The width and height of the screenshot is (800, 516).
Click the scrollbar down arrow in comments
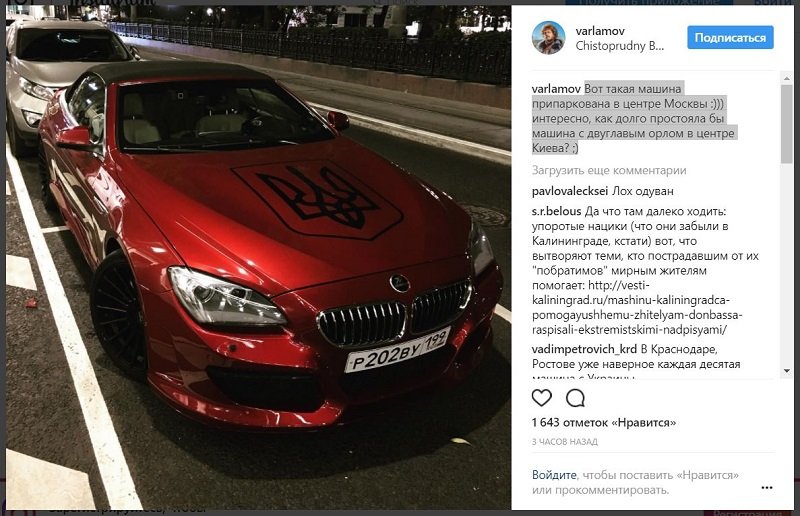786,371
